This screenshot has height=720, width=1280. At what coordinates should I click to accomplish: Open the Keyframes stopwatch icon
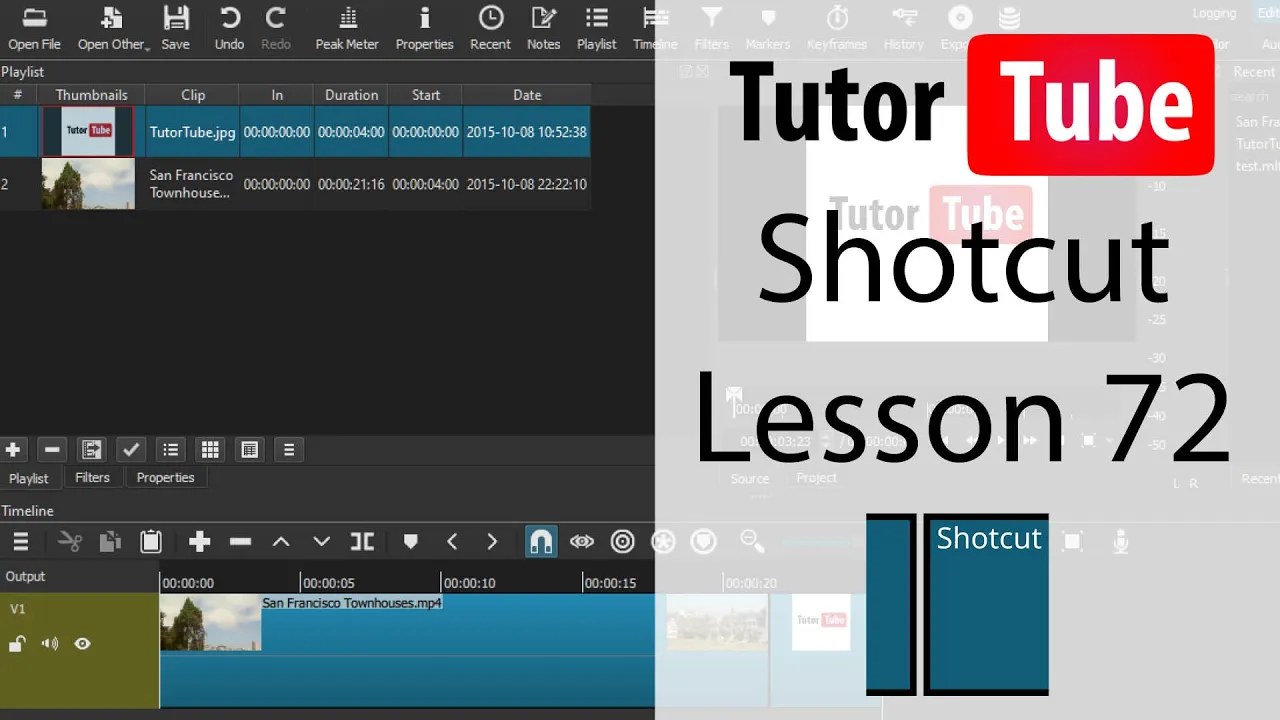838,18
